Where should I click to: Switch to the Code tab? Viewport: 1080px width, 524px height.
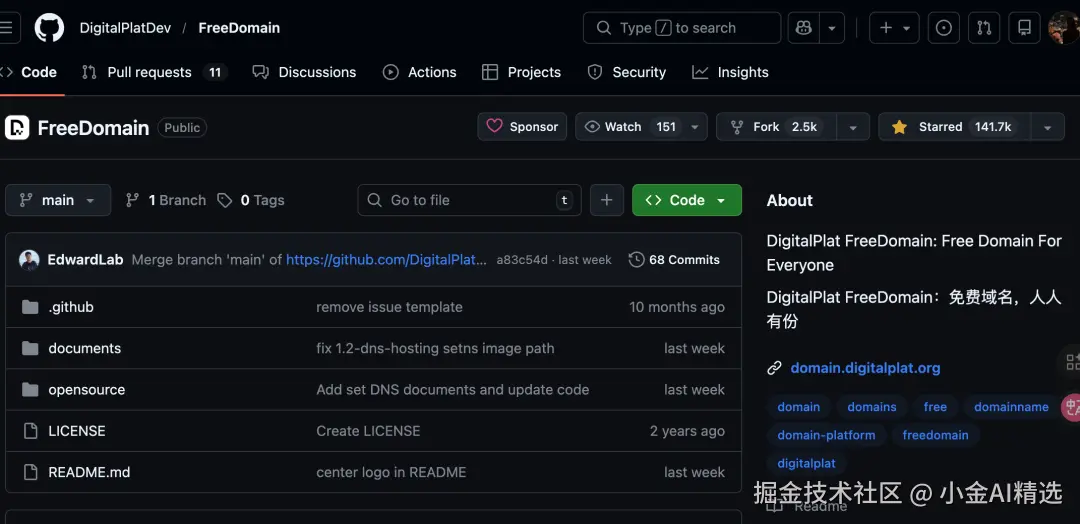(30, 72)
